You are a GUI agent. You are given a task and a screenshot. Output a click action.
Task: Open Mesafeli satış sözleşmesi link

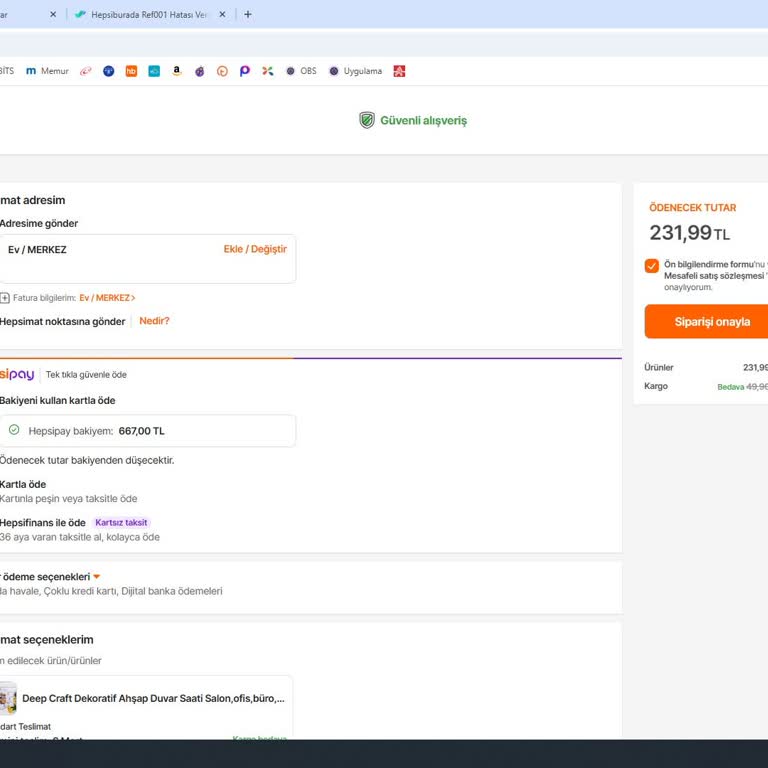(714, 276)
